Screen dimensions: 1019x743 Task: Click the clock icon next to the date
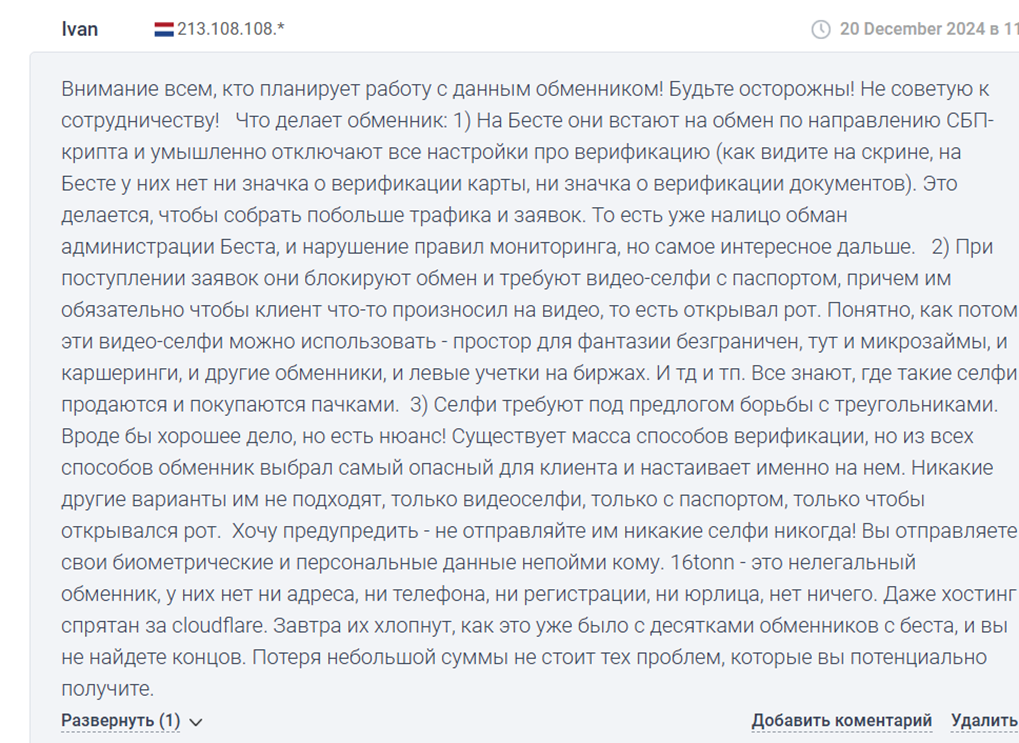coord(821,29)
